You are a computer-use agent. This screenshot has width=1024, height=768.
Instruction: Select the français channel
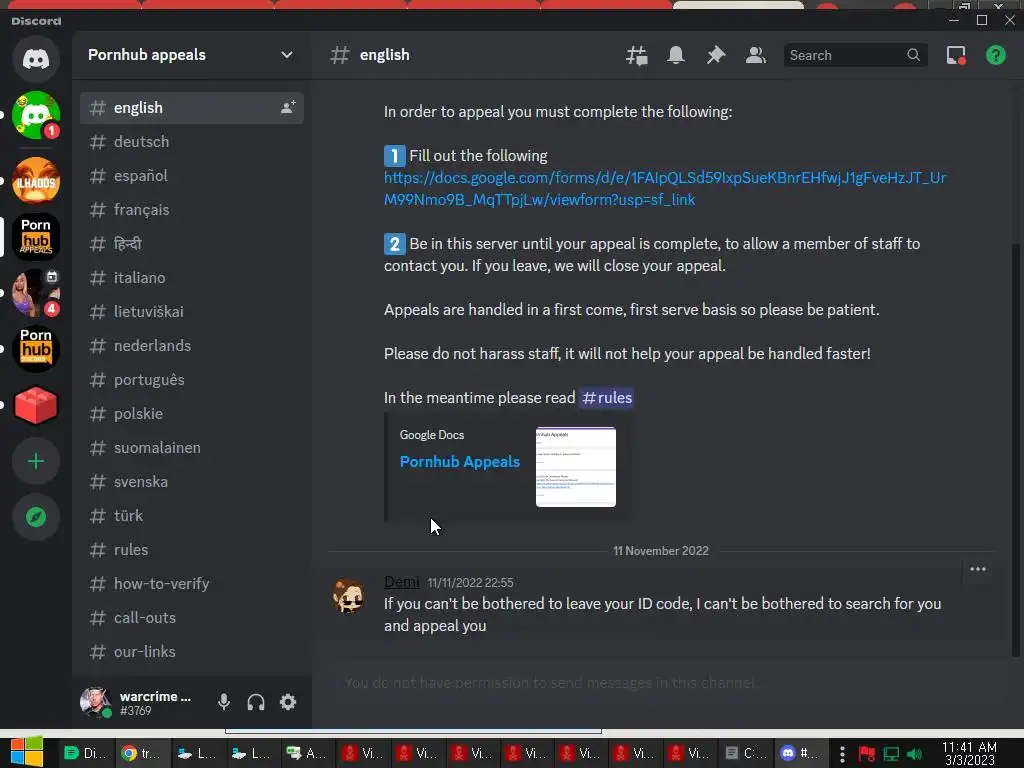point(191,210)
